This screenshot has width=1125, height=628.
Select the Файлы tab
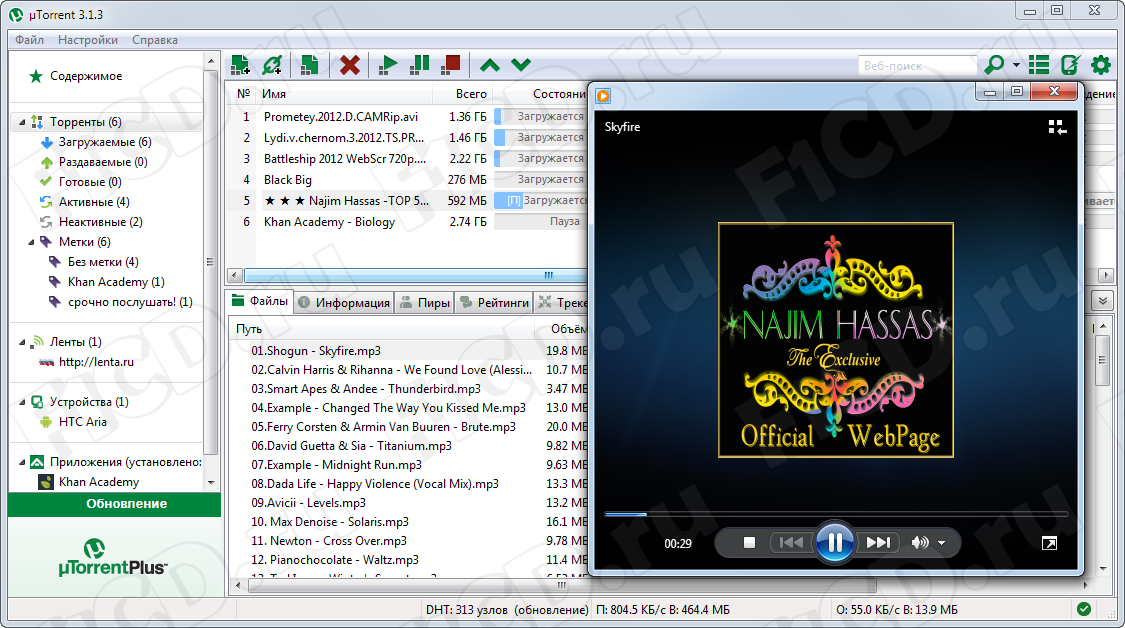coord(260,301)
